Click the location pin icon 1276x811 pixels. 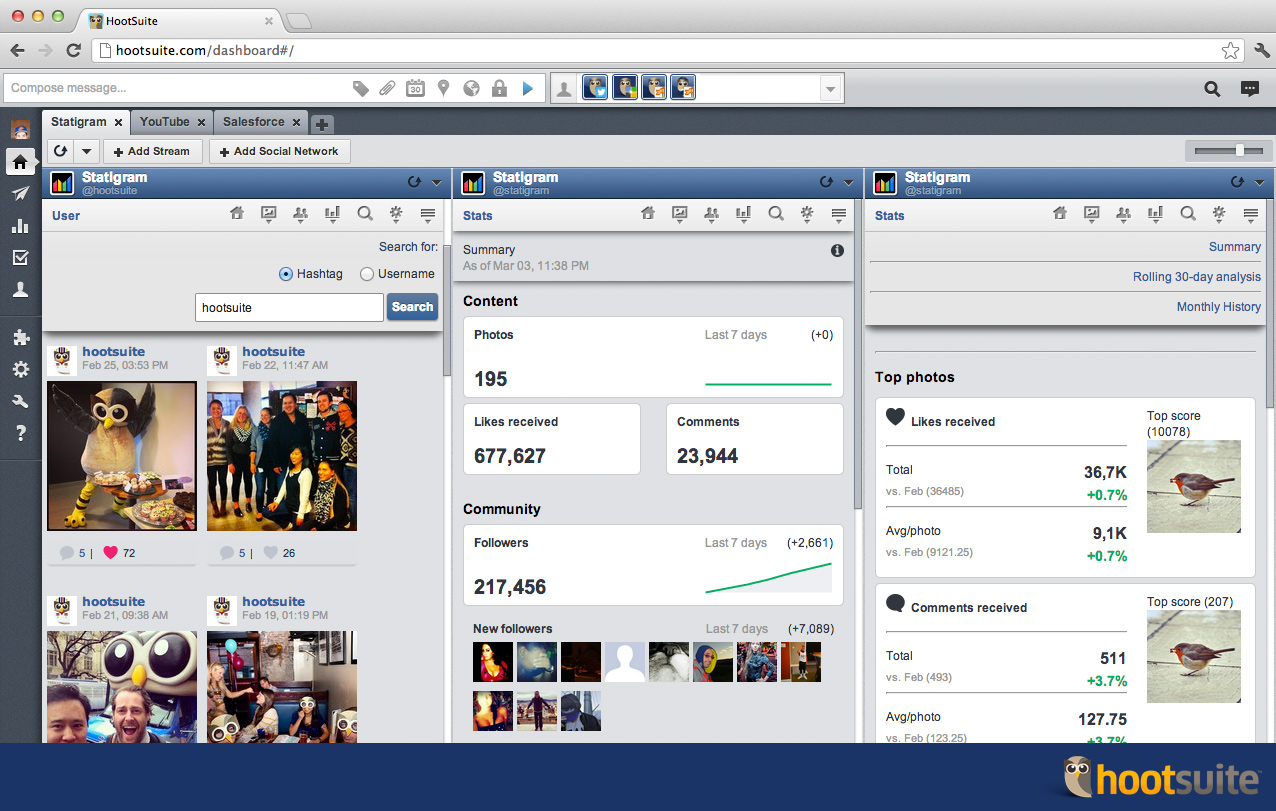444,89
